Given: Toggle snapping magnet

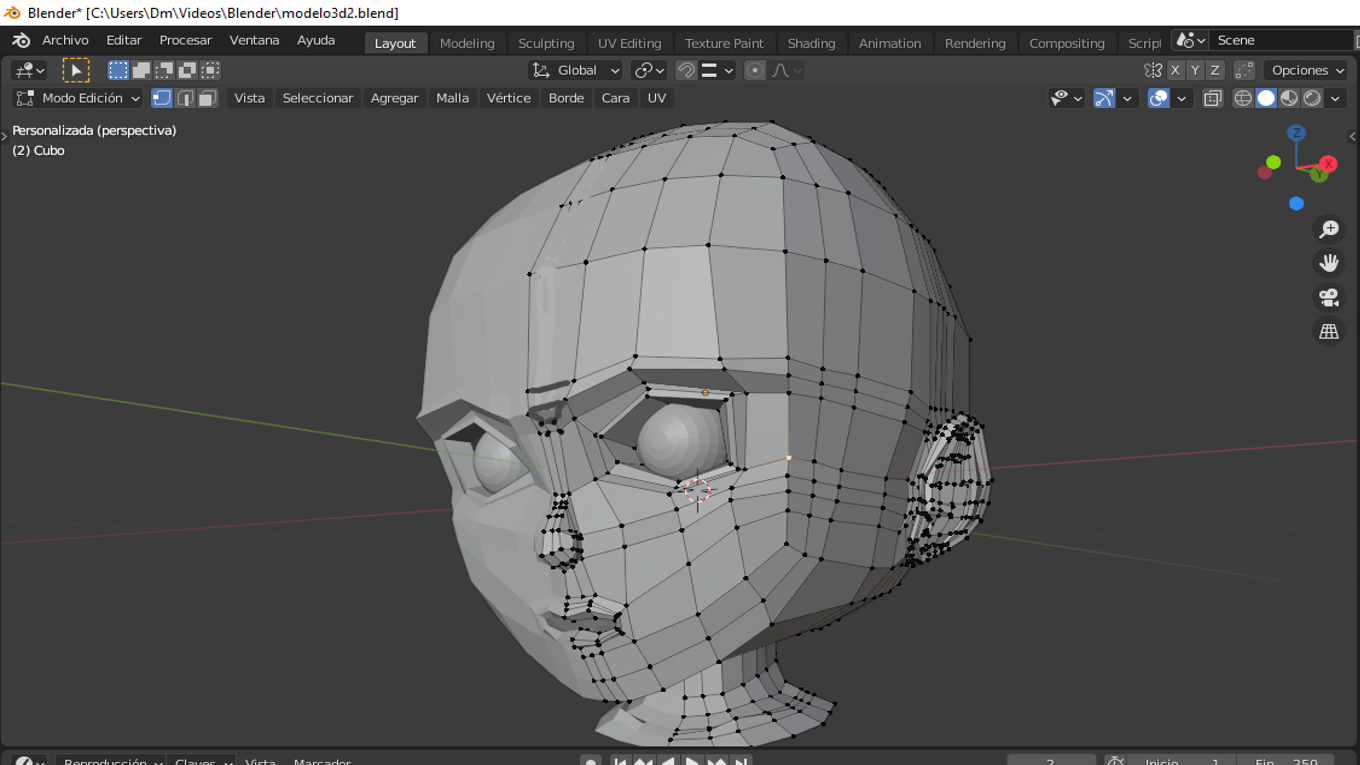Looking at the screenshot, I should tap(686, 70).
